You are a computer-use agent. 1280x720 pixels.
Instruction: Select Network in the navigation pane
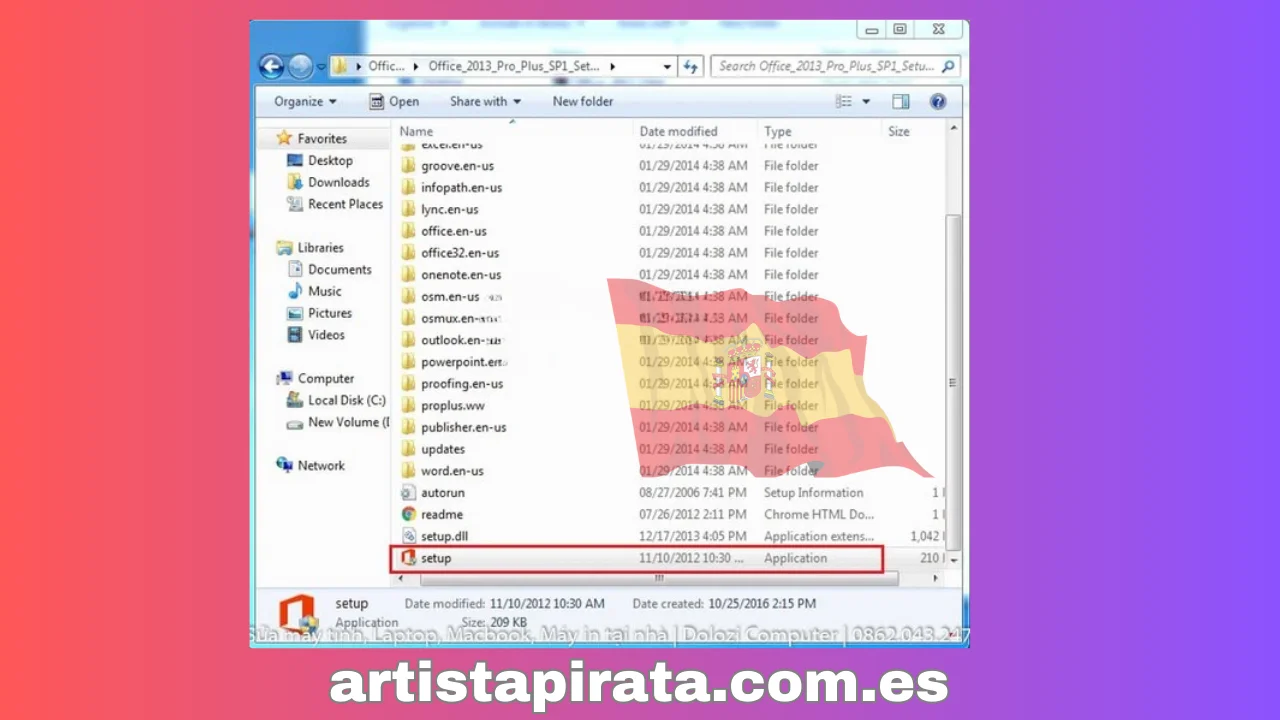click(x=320, y=466)
